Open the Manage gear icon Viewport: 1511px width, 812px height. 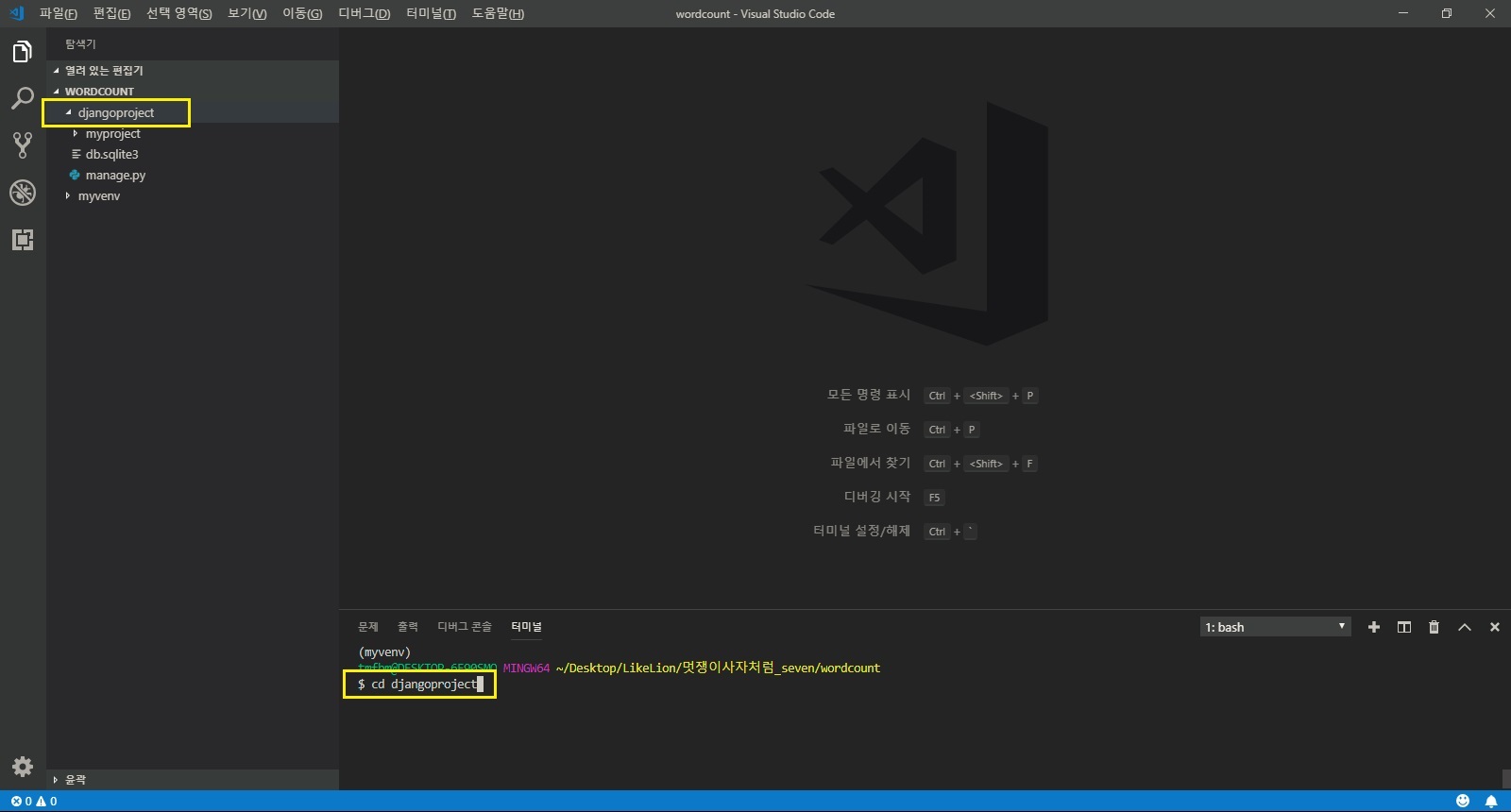pyautogui.click(x=23, y=766)
